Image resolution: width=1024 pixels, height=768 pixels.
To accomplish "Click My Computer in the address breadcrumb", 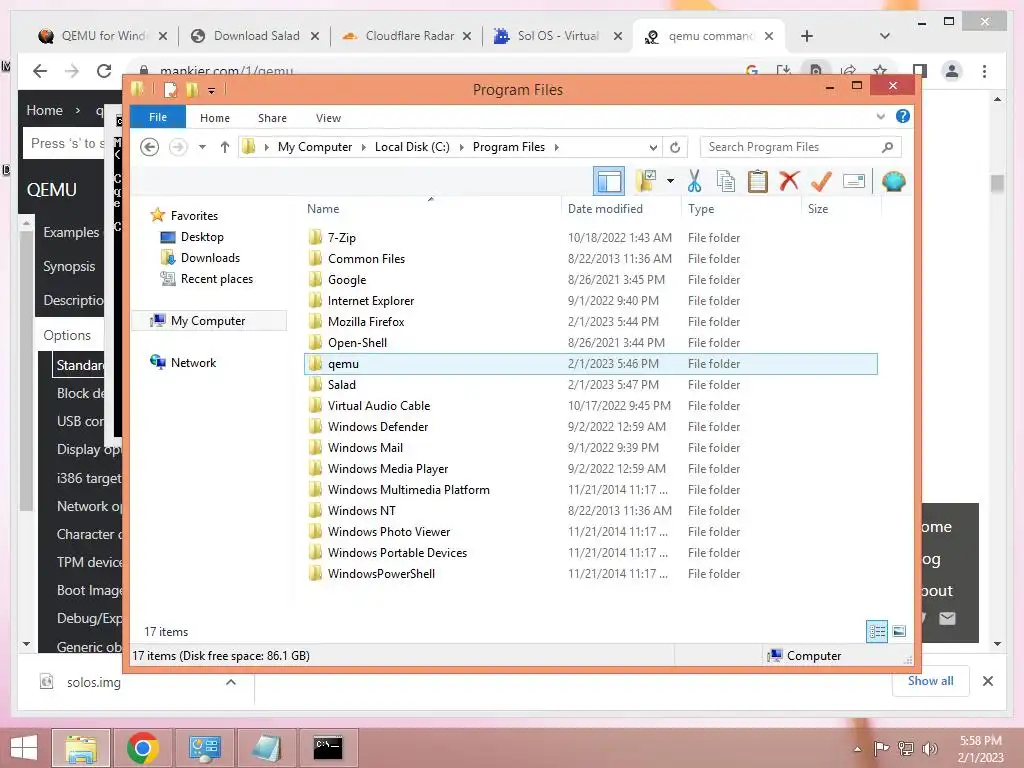I will (315, 147).
